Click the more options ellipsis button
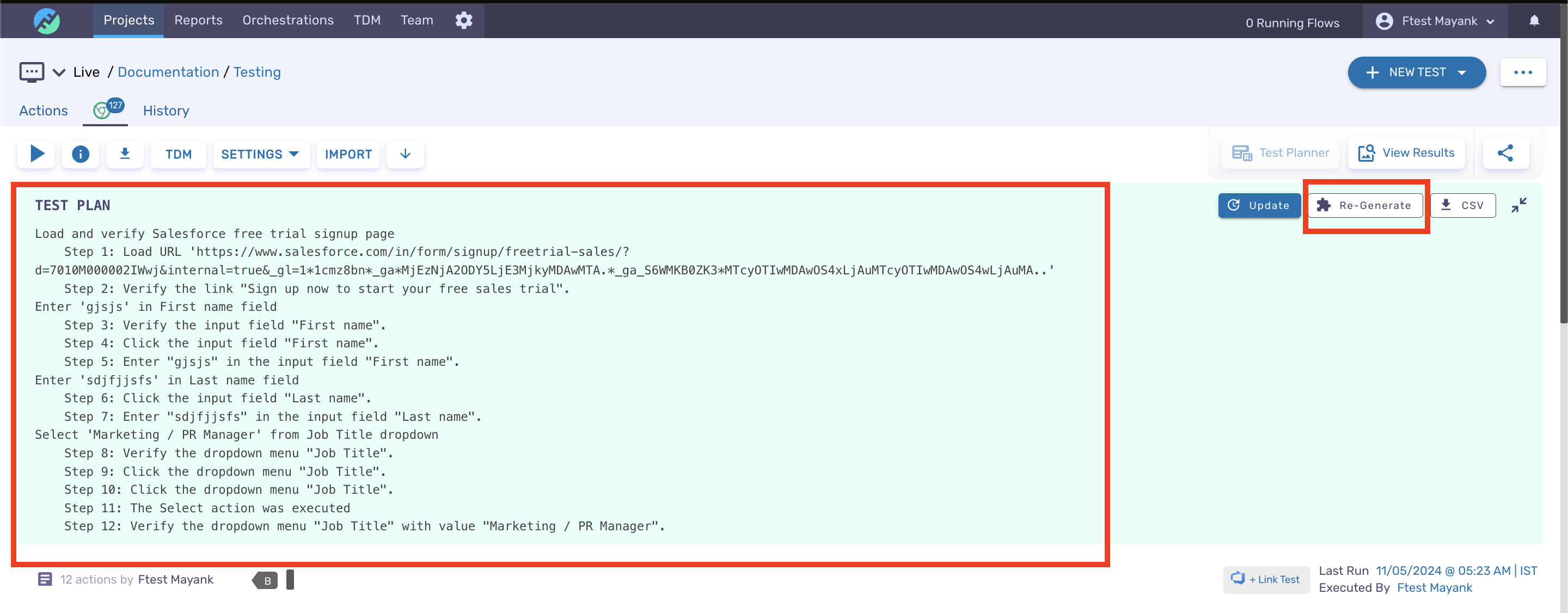 pos(1523,72)
